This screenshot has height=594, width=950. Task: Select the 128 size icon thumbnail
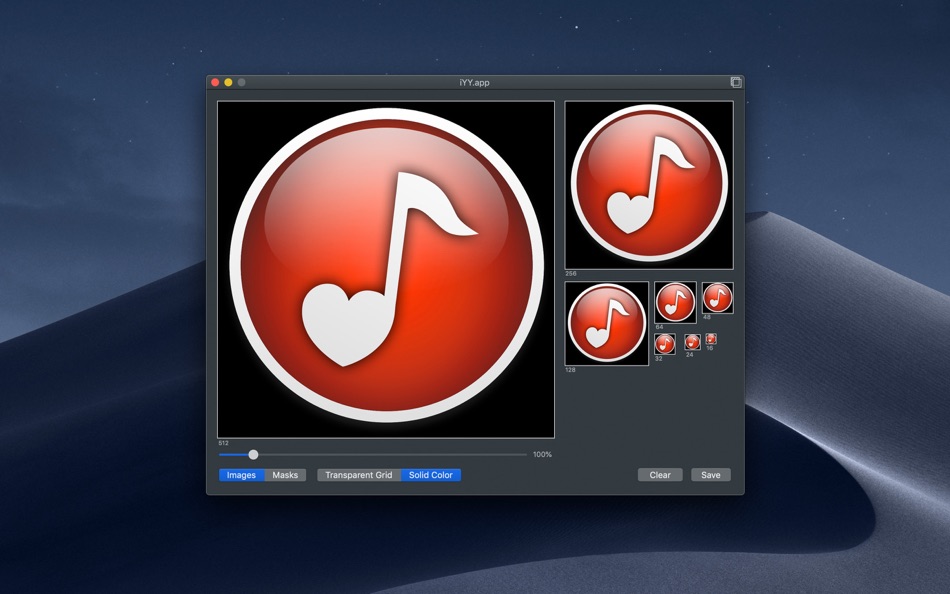pyautogui.click(x=606, y=323)
